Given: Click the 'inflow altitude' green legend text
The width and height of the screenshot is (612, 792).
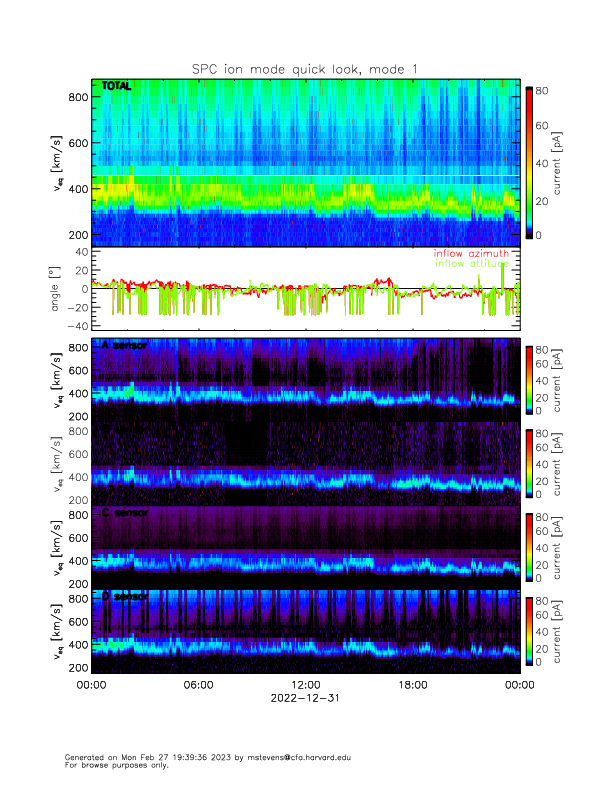Looking at the screenshot, I should pos(471,264).
